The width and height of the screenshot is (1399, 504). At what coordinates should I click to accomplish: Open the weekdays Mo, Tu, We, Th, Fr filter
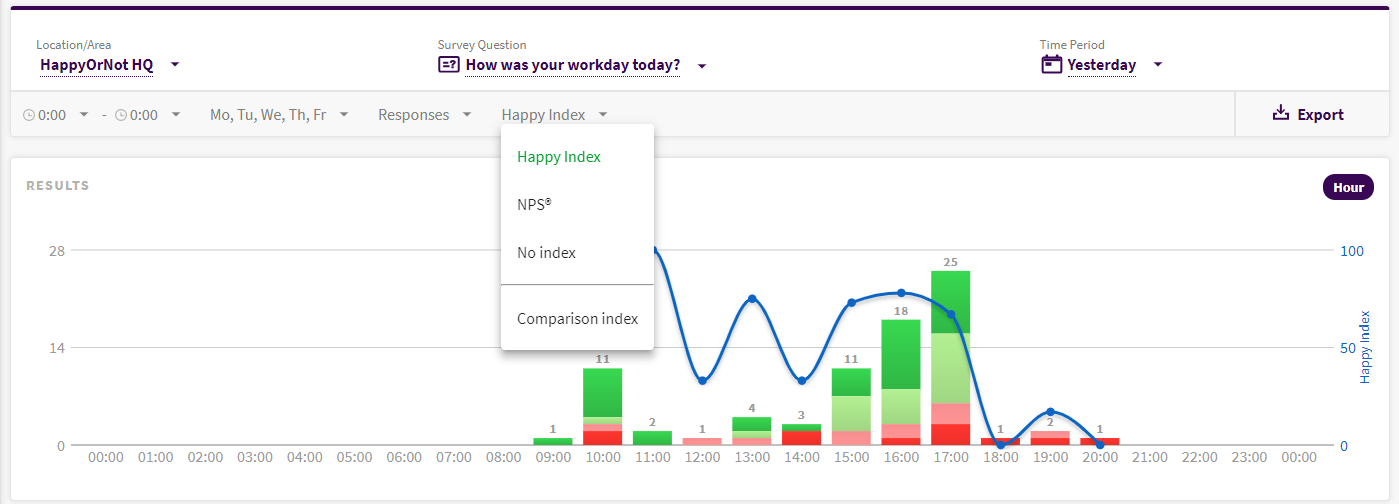pos(279,115)
